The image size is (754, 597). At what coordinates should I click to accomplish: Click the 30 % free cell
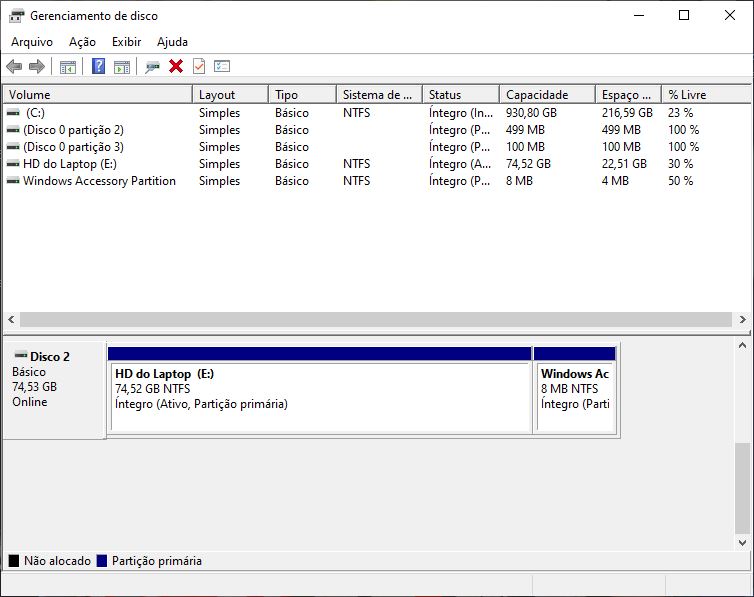(680, 164)
